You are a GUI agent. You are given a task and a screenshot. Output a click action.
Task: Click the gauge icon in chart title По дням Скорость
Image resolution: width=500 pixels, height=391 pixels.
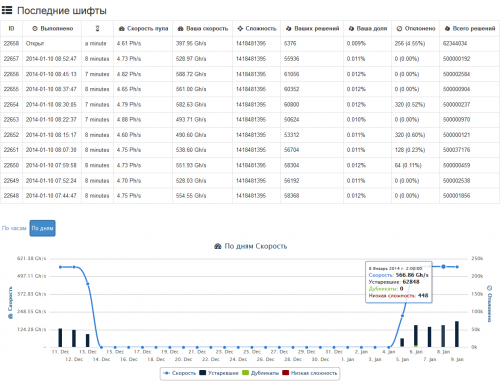pyautogui.click(x=218, y=246)
